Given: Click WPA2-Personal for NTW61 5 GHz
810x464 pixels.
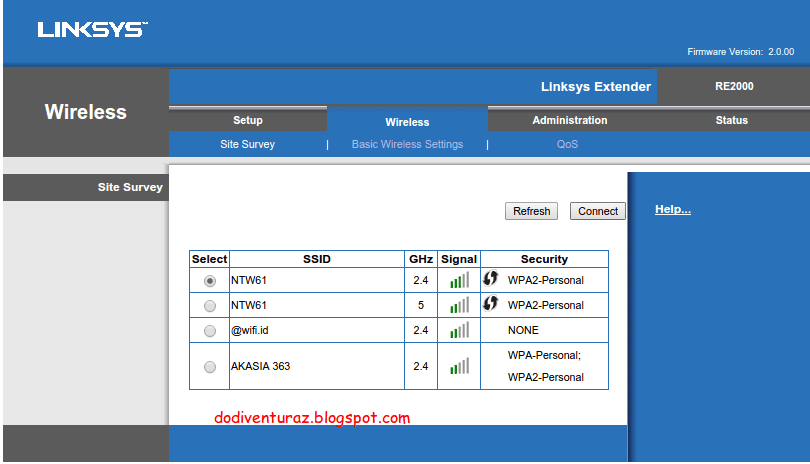Looking at the screenshot, I should coord(546,305).
